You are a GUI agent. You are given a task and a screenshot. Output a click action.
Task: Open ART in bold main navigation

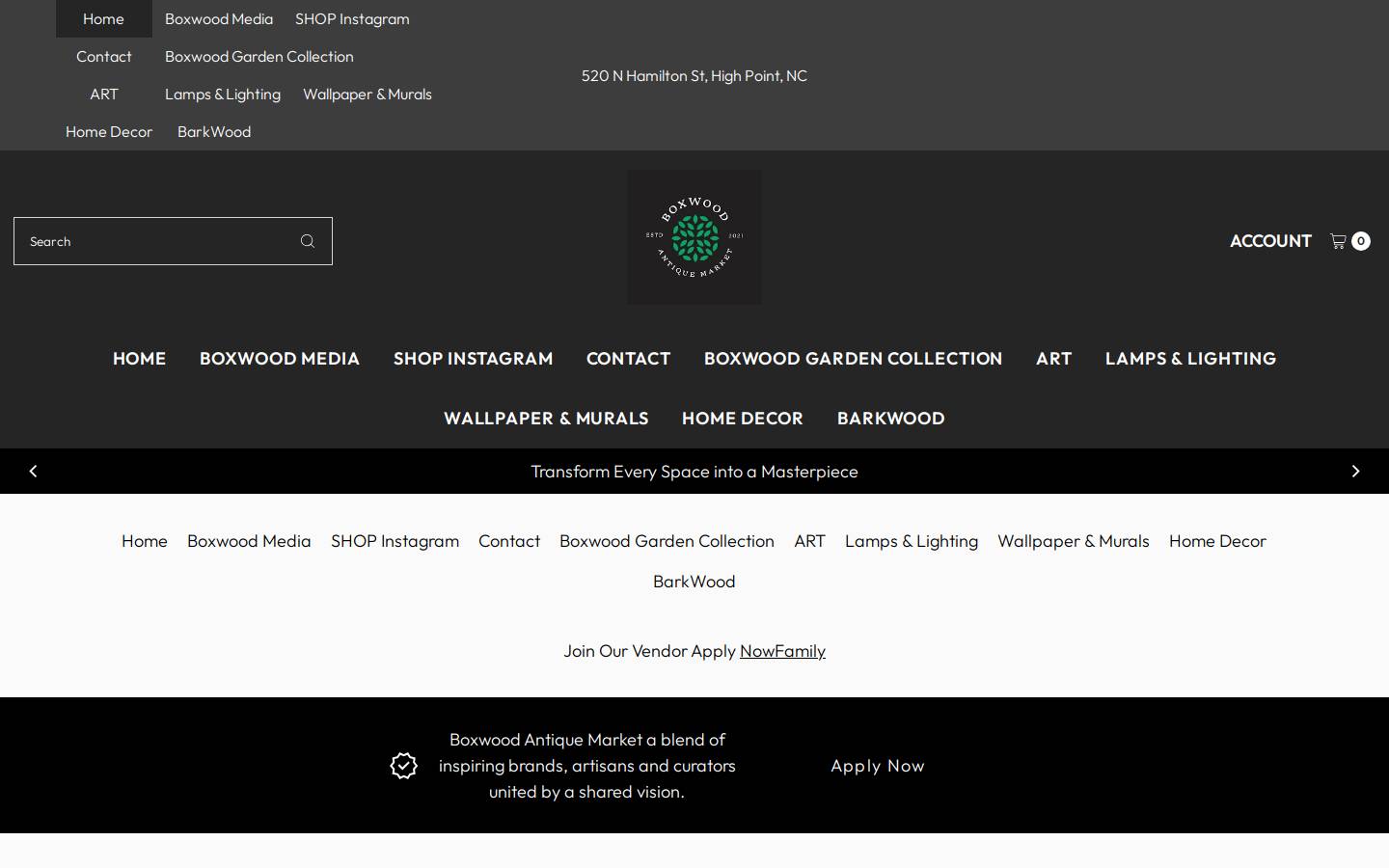pos(1054,359)
